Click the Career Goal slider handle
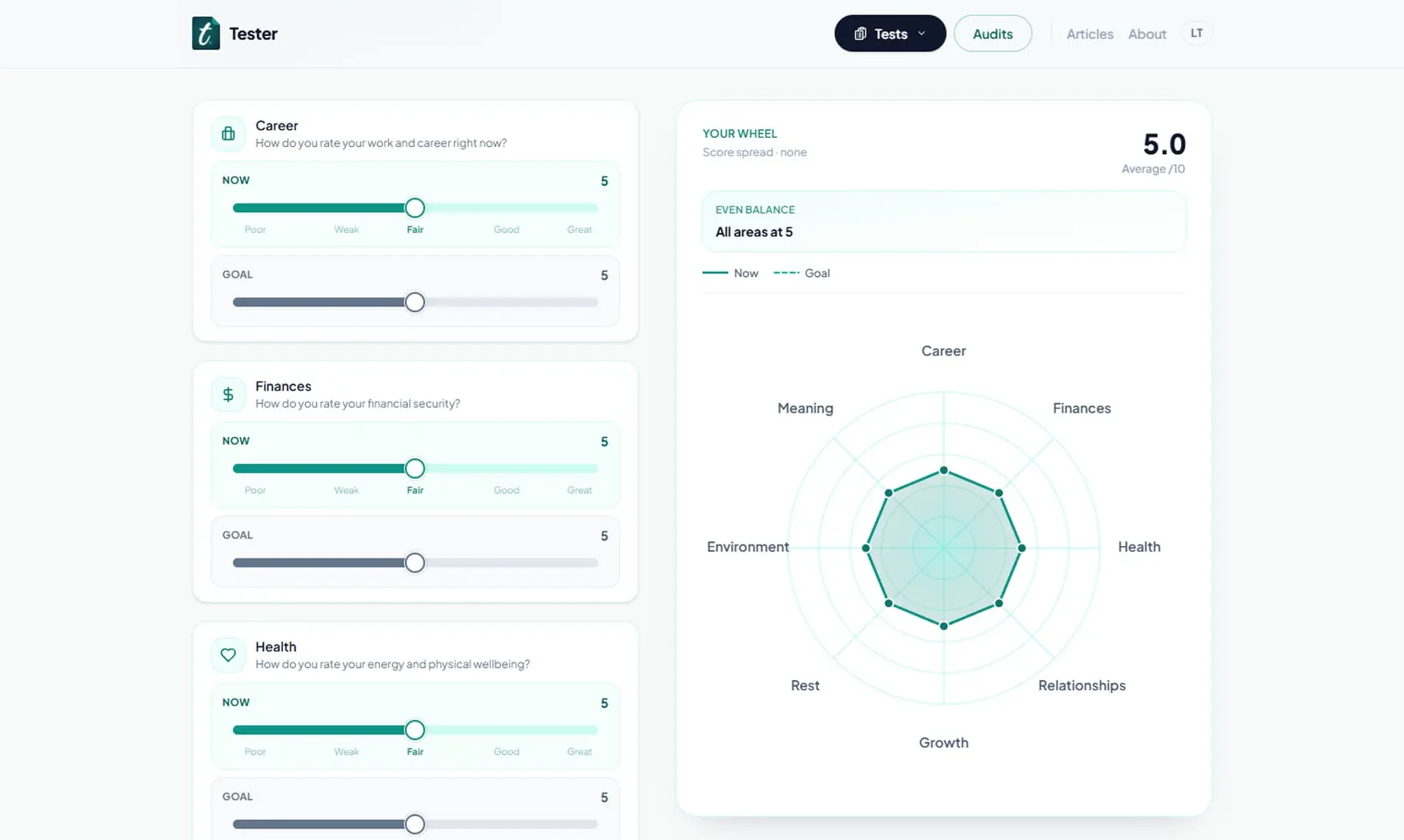Image resolution: width=1404 pixels, height=840 pixels. [x=415, y=302]
